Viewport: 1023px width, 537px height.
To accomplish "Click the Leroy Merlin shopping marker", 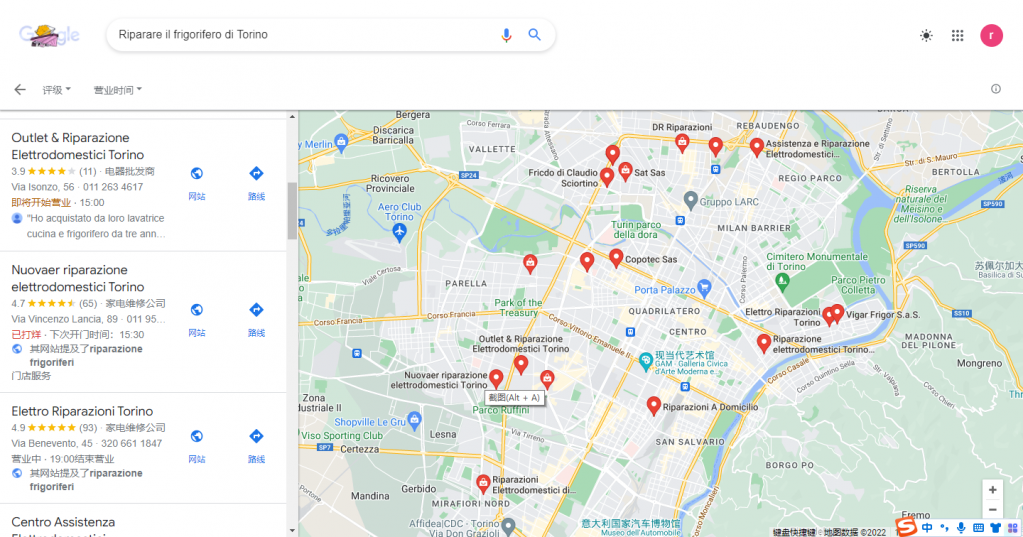I will [x=341, y=141].
